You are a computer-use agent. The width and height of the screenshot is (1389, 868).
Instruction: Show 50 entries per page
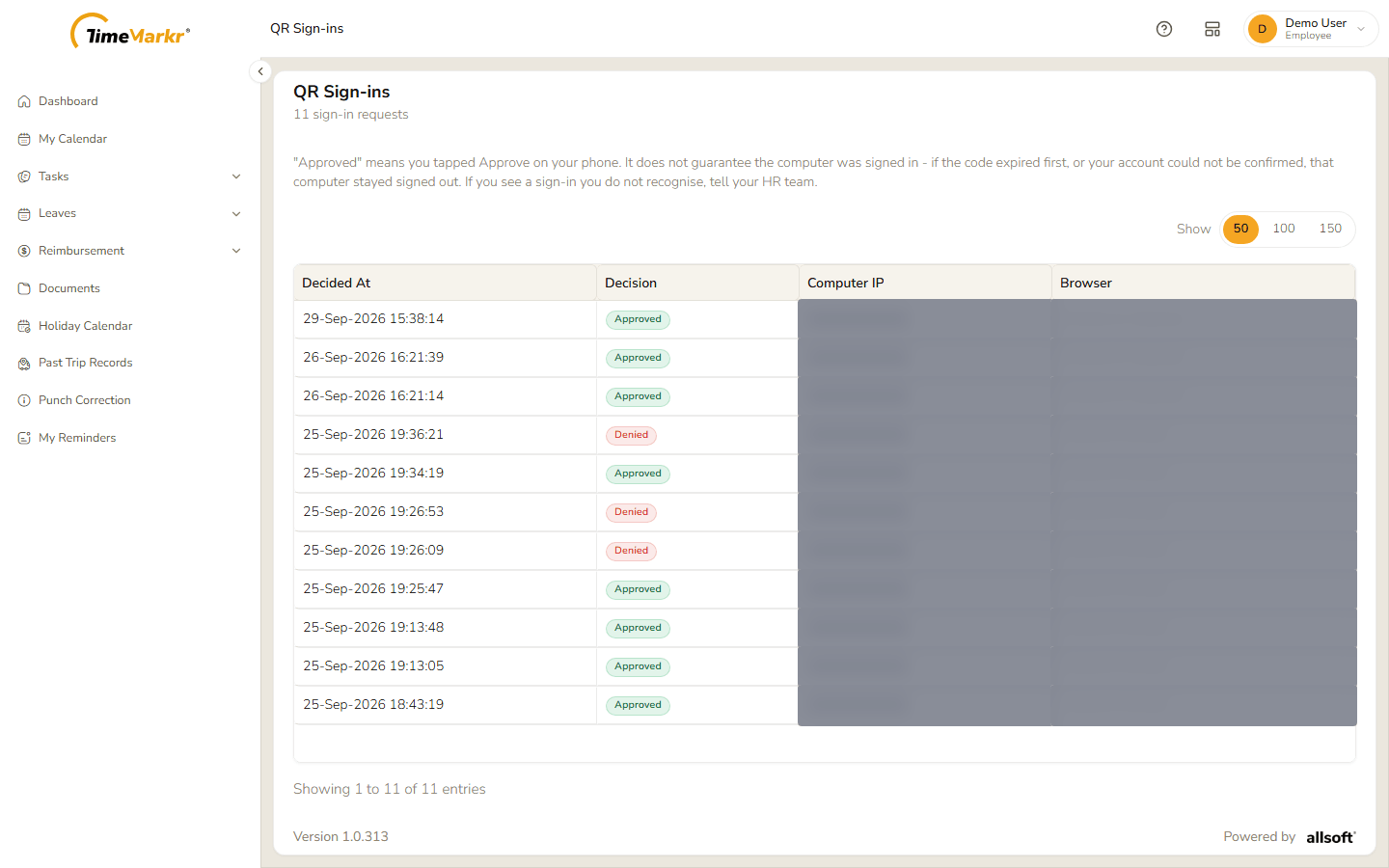[x=1240, y=229]
